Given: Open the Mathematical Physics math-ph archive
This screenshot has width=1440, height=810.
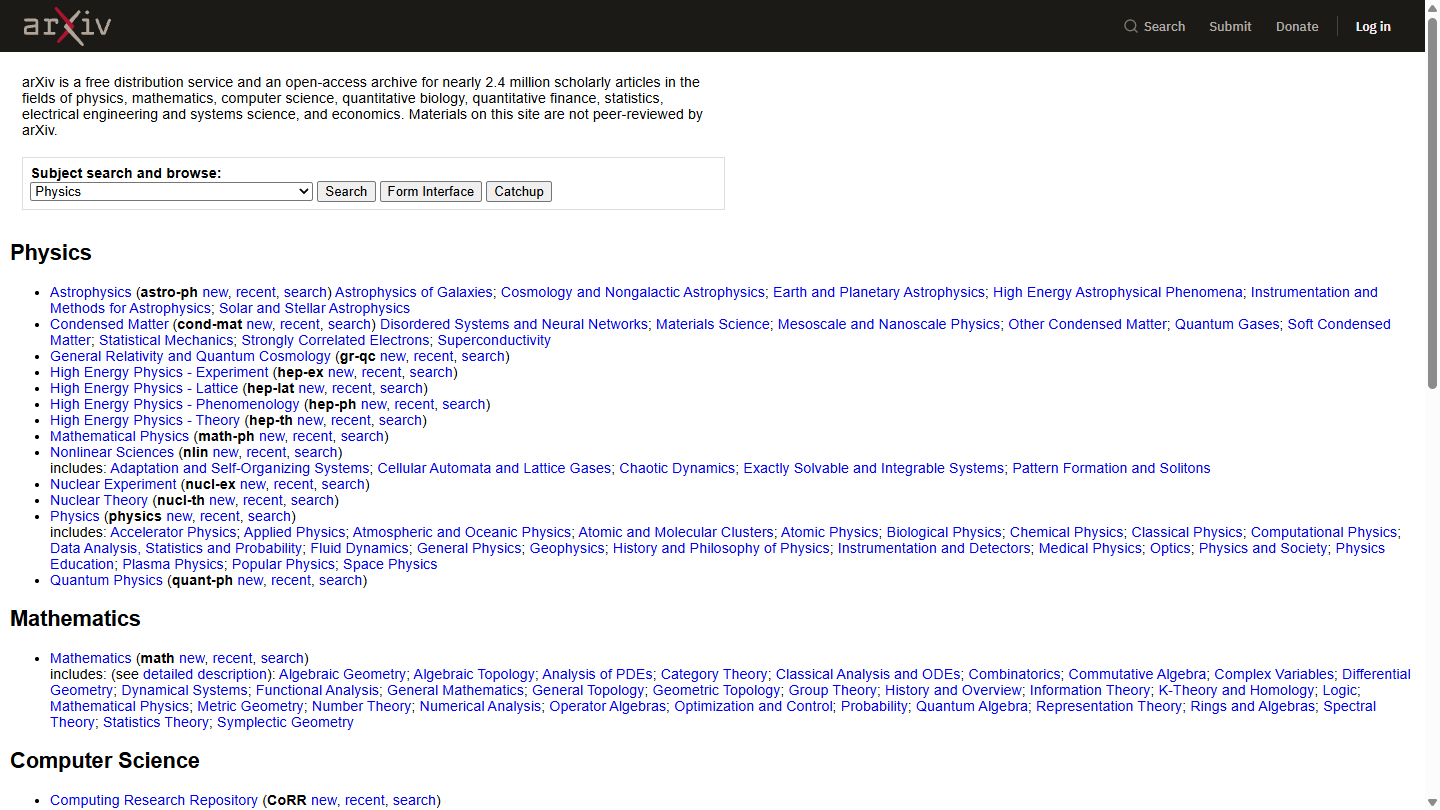Looking at the screenshot, I should [119, 436].
